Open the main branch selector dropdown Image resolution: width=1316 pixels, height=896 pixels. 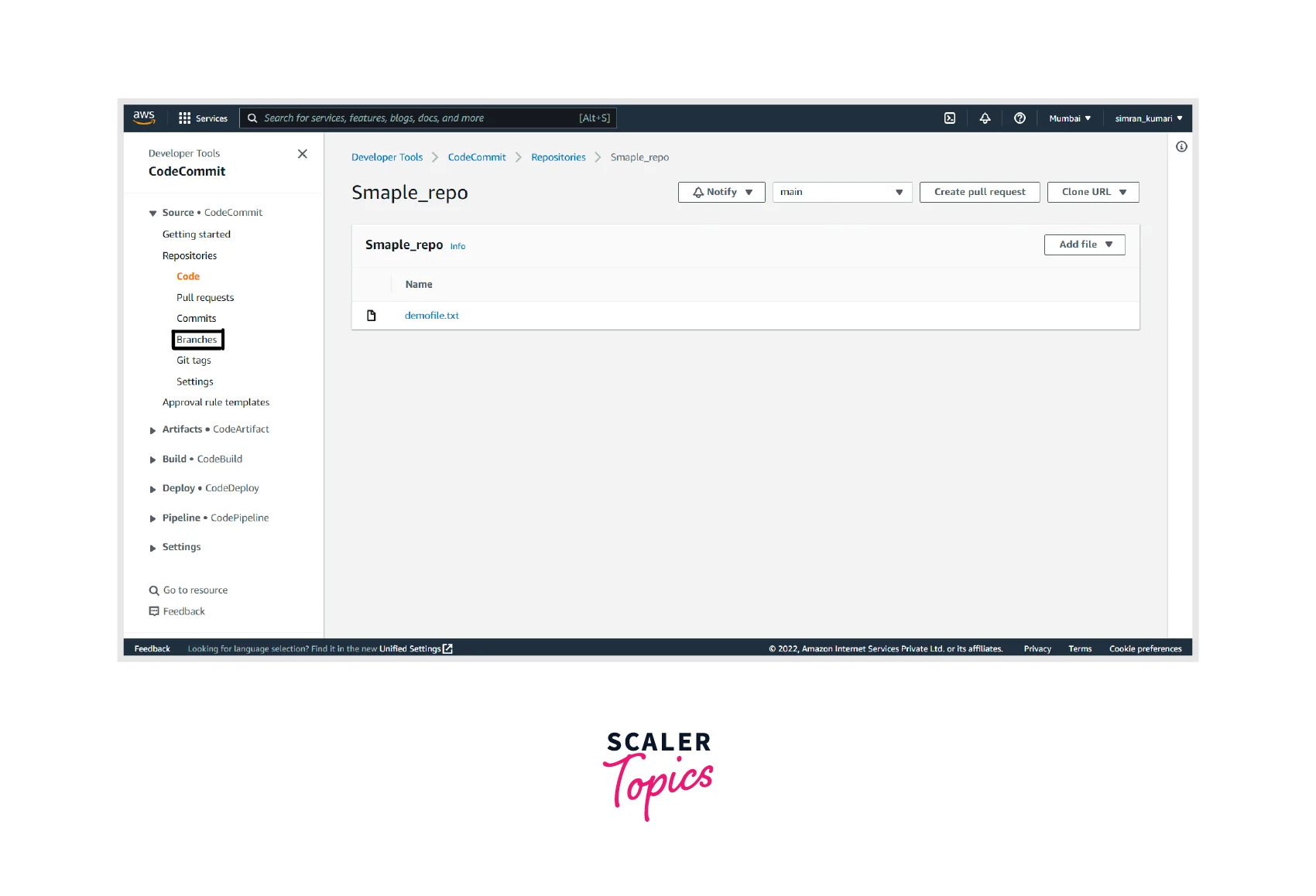(841, 192)
